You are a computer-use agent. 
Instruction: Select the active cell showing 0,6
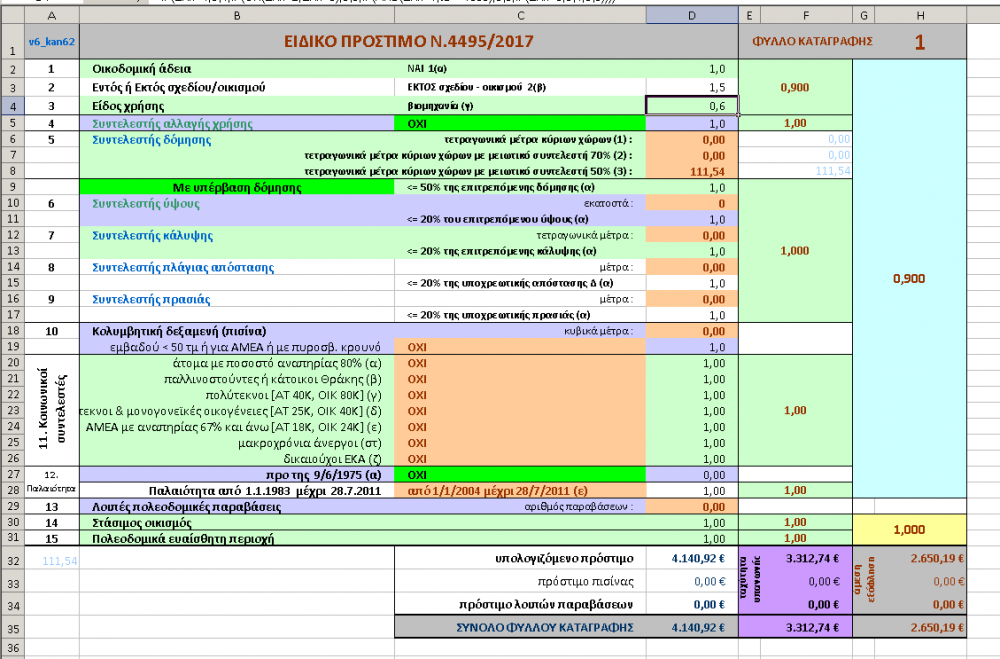pos(692,105)
